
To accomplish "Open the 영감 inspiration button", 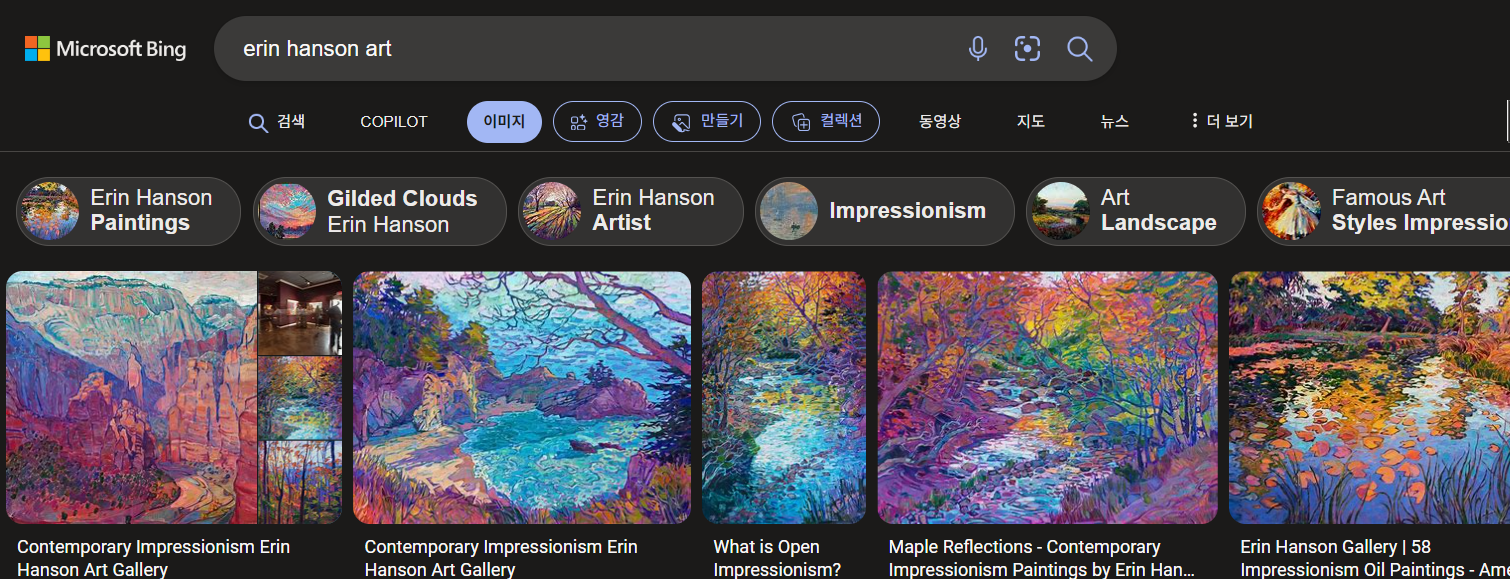I will pyautogui.click(x=597, y=122).
